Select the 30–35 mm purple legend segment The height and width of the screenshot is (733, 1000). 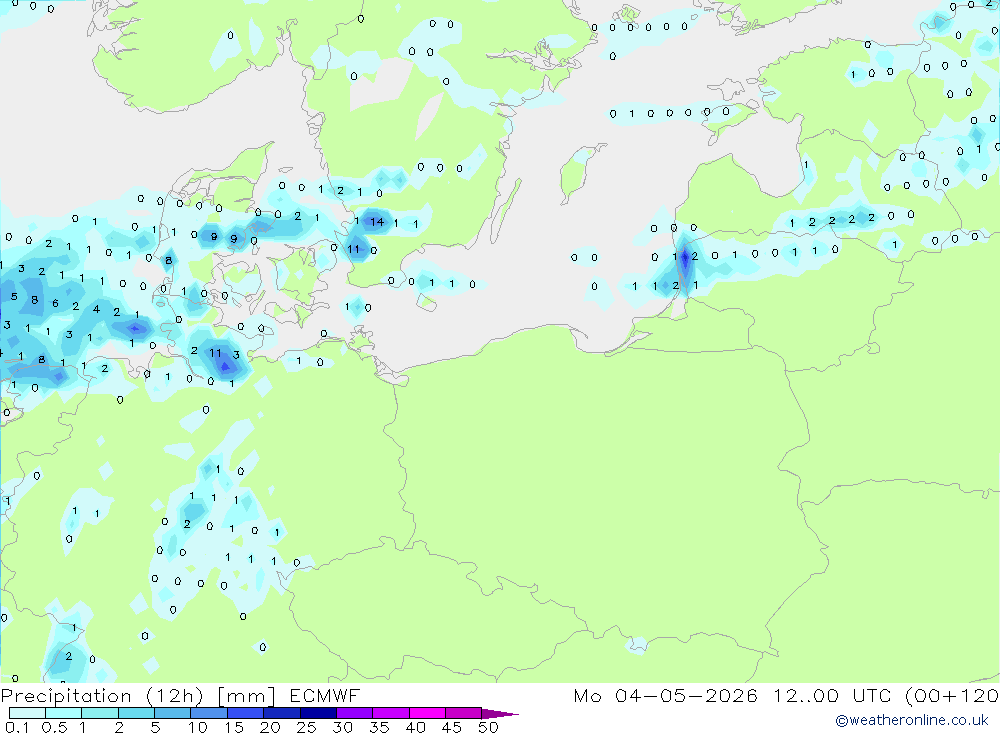click(355, 713)
